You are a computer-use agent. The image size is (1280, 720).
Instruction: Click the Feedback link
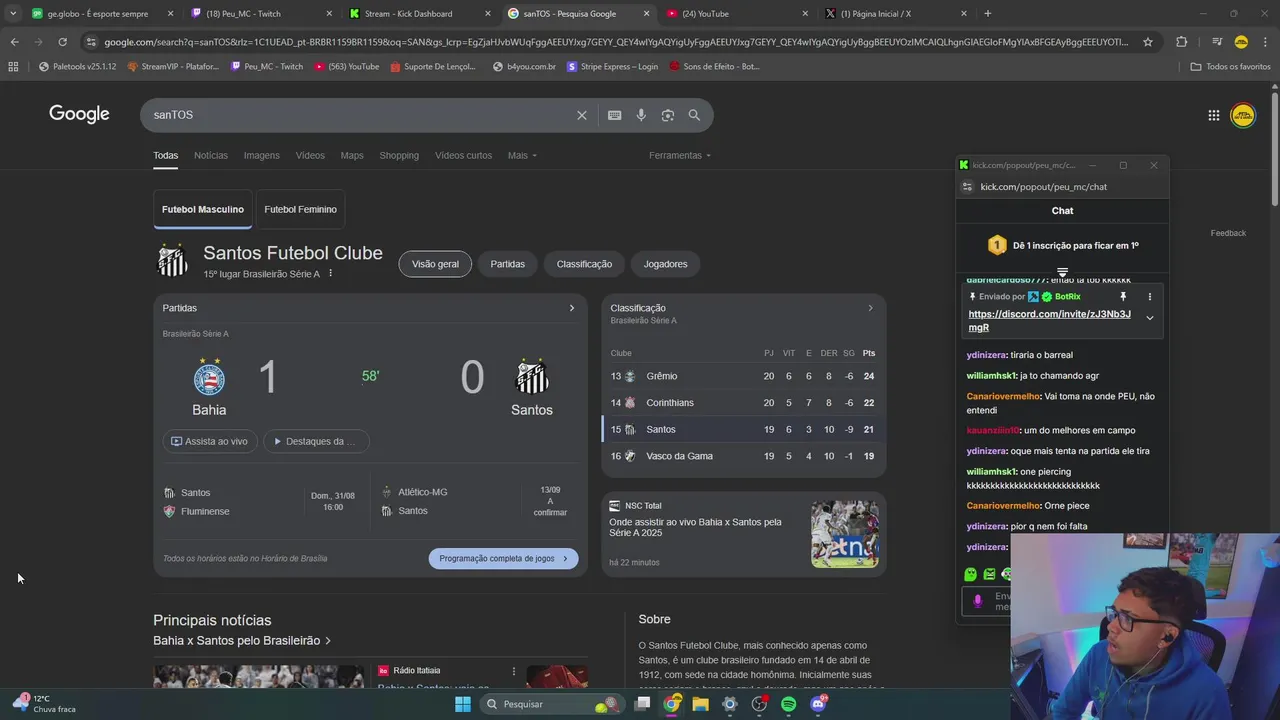pyautogui.click(x=1228, y=233)
